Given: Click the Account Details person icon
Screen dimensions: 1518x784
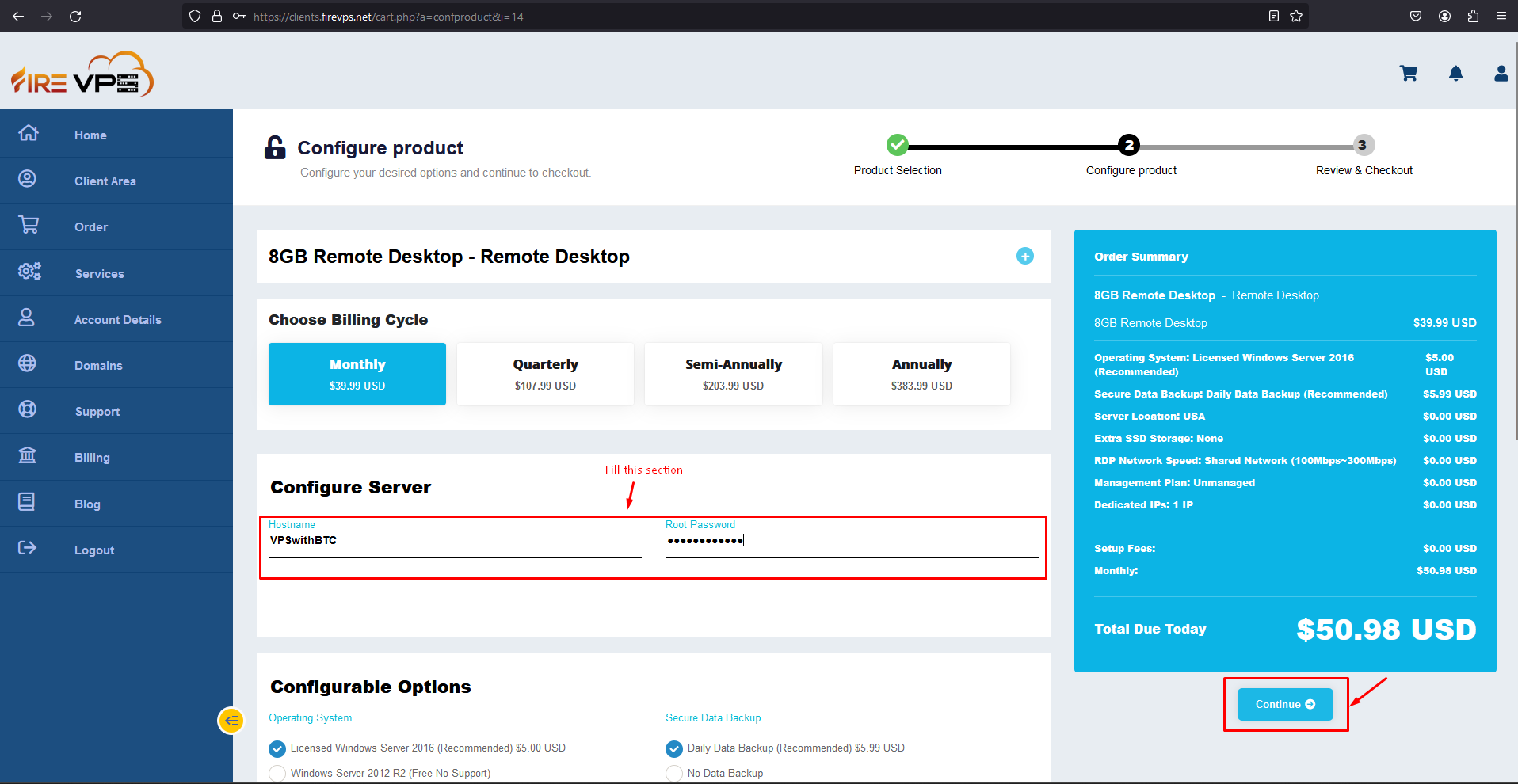Looking at the screenshot, I should (x=26, y=318).
